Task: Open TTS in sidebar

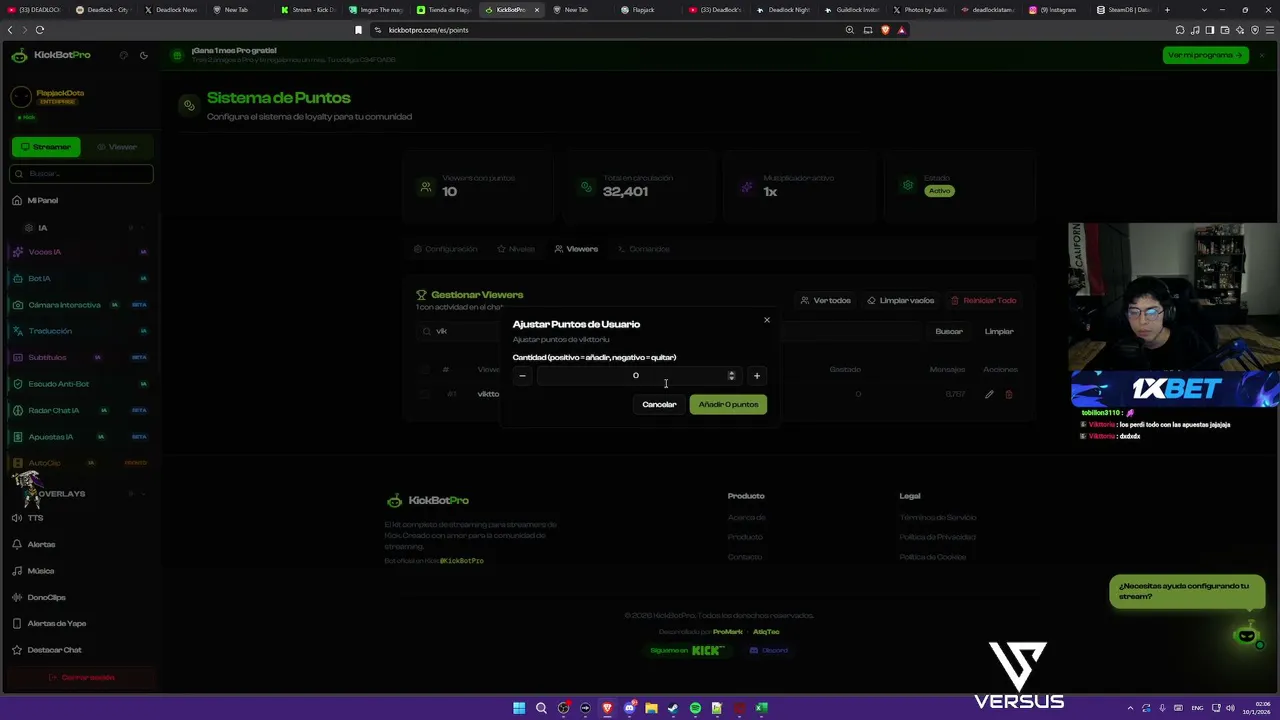Action: [x=81, y=518]
